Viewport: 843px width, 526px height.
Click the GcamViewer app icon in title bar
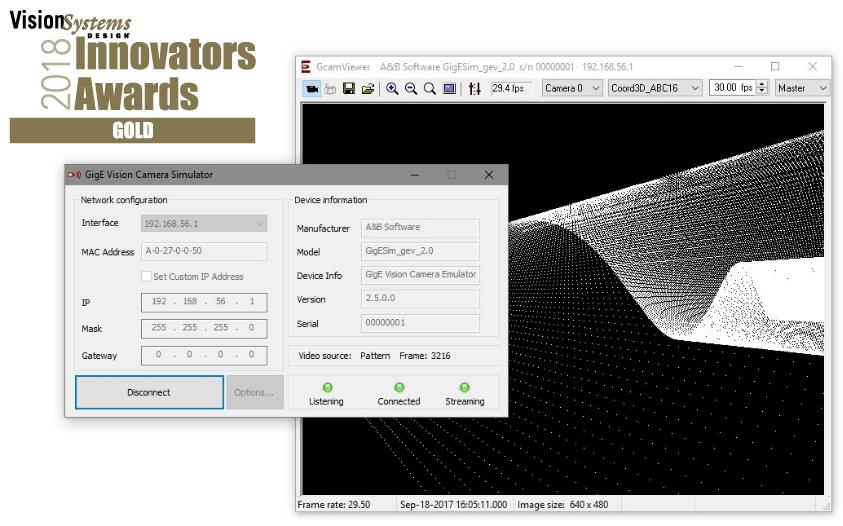click(x=306, y=67)
